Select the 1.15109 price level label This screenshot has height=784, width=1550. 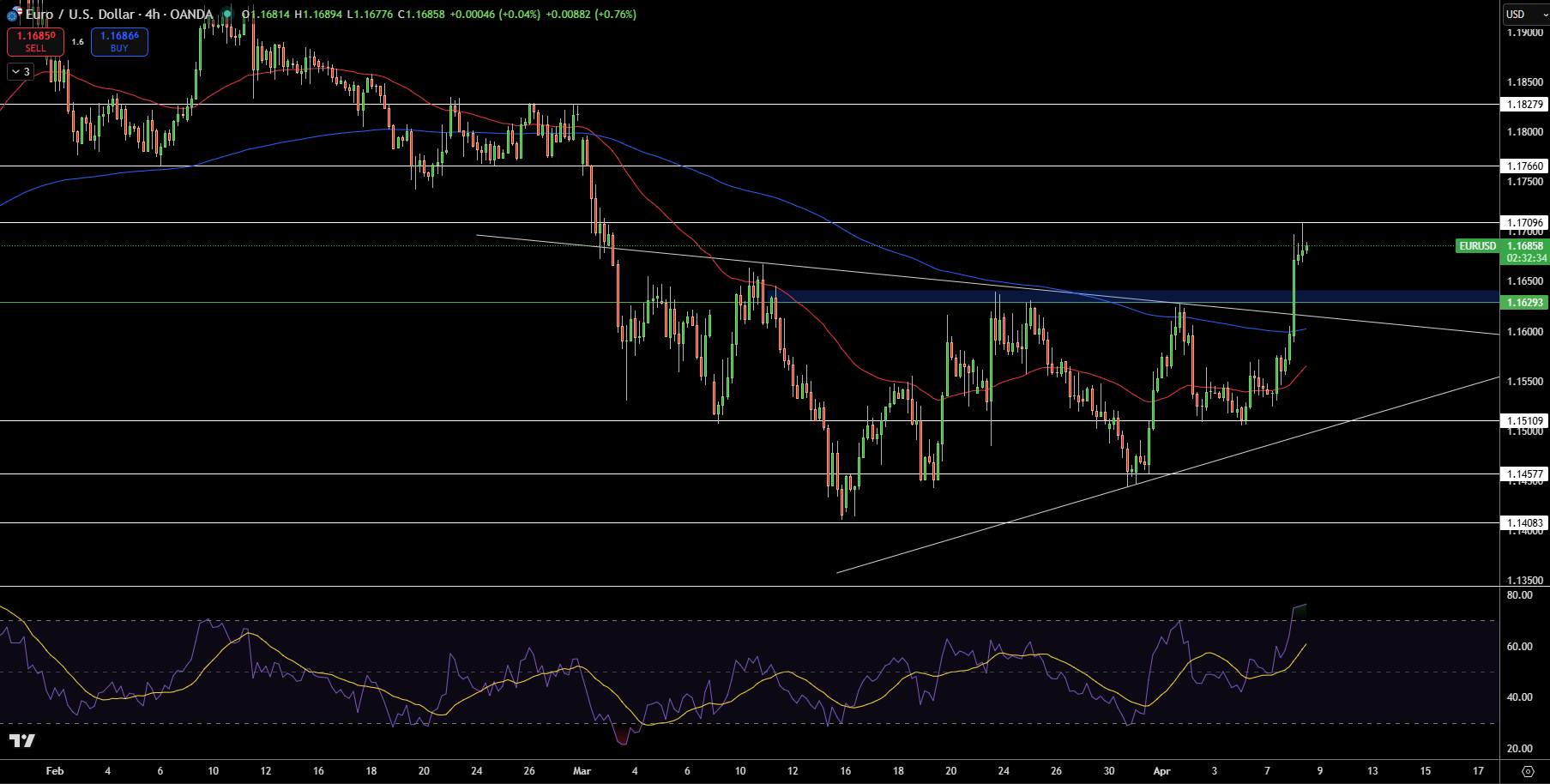click(x=1525, y=421)
